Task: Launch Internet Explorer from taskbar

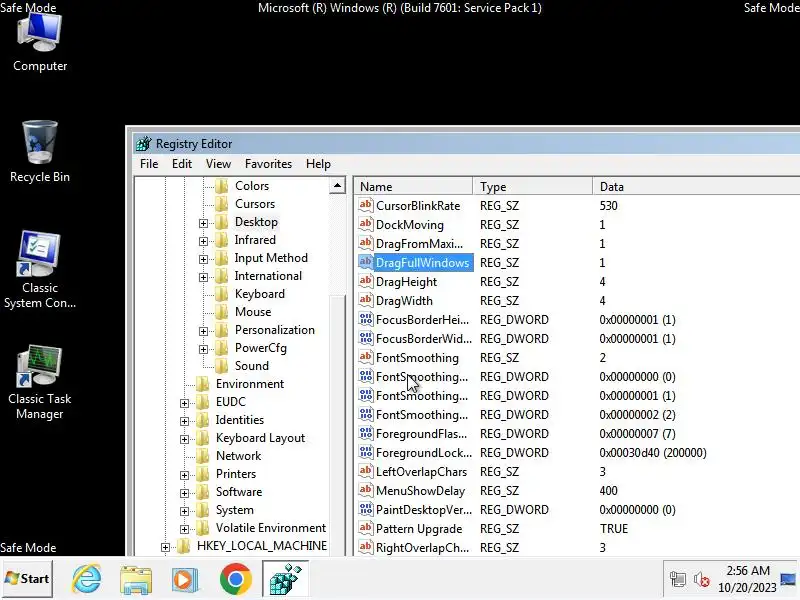Action: (x=86, y=579)
